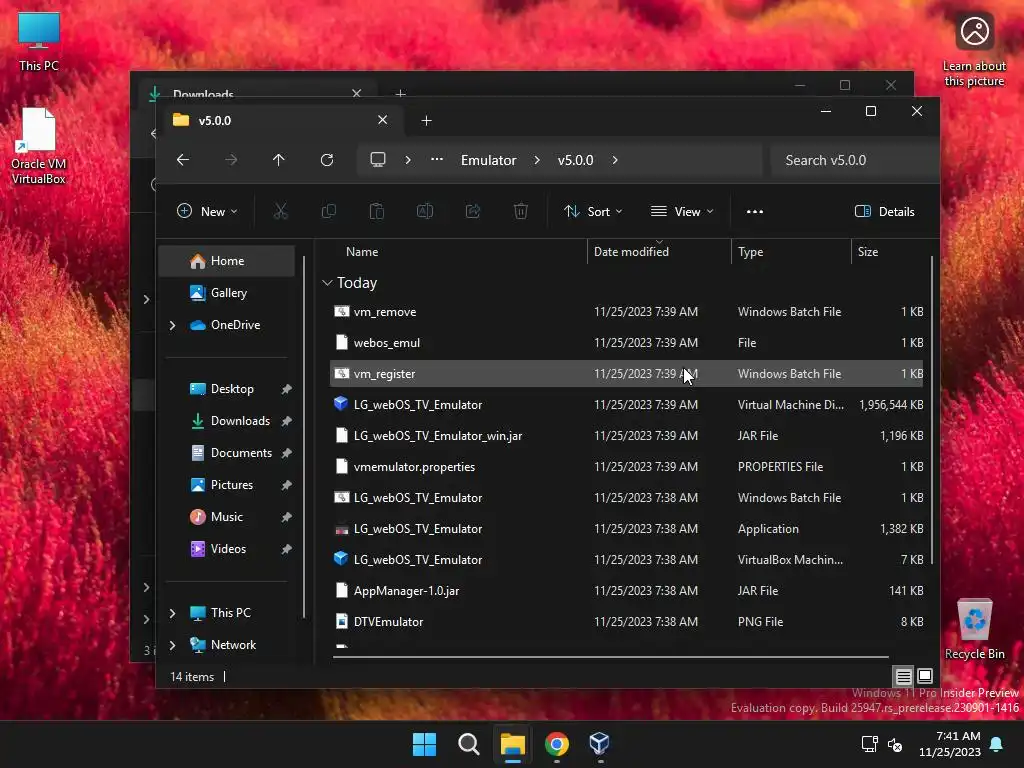Image resolution: width=1024 pixels, height=768 pixels.
Task: Refresh the v5.0.0 folder
Action: click(327, 160)
